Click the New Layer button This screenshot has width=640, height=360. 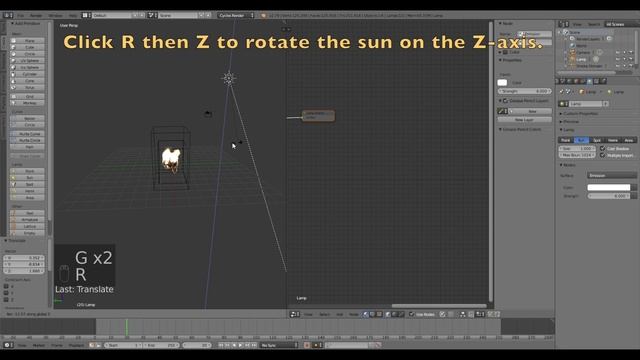(524, 120)
